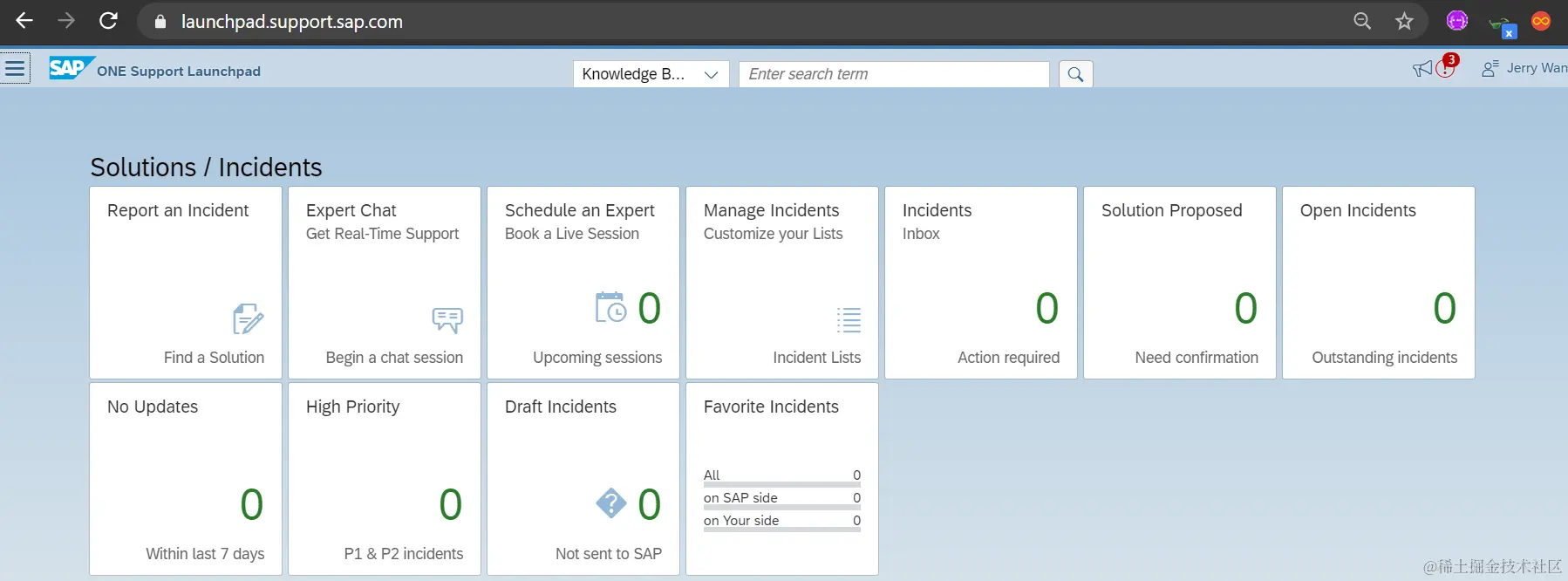Click 'Customize your Lists' subtitle
Image resolution: width=1568 pixels, height=581 pixels.
pos(774,234)
